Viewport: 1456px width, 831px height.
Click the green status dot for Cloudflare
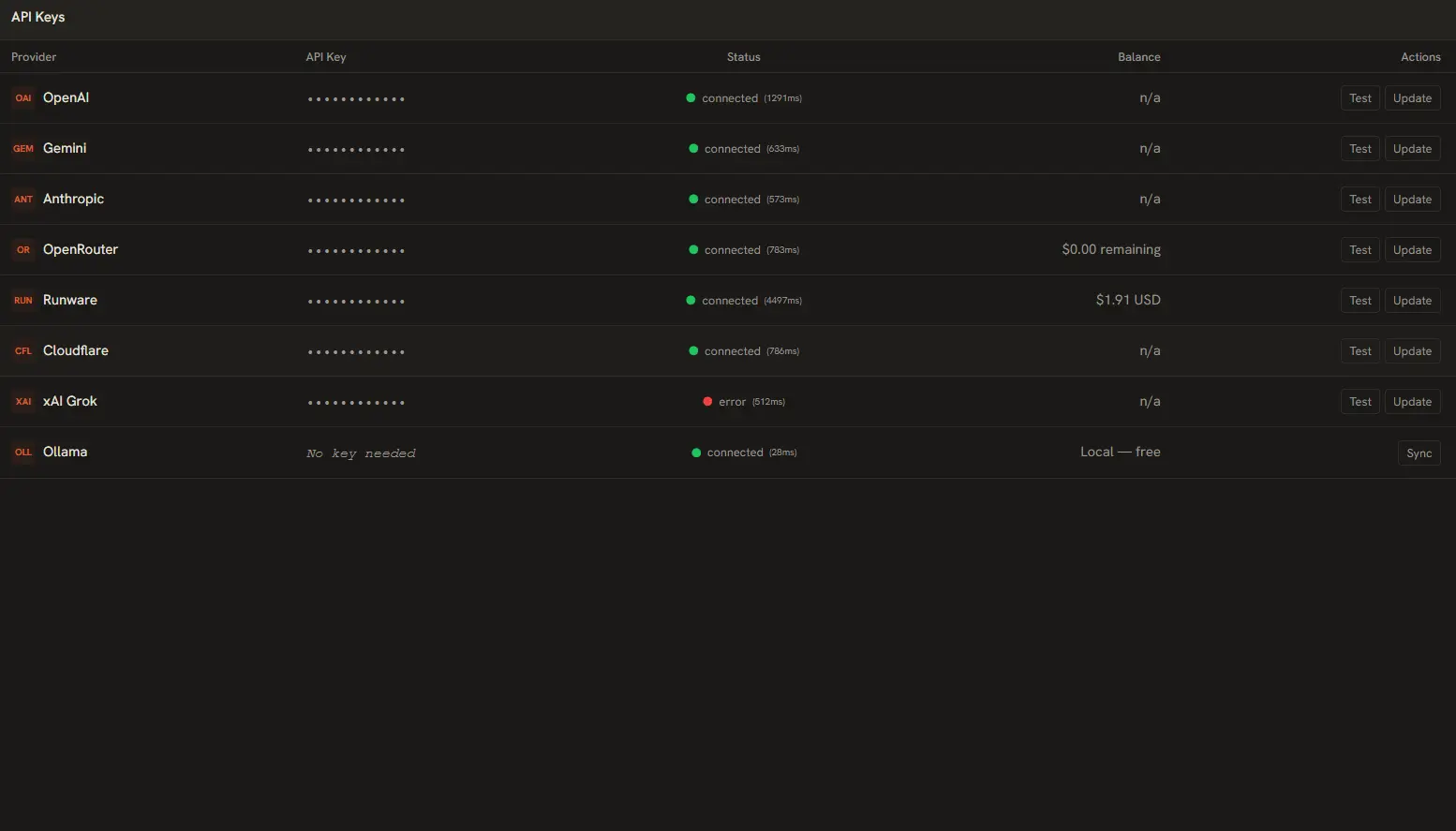click(x=693, y=351)
